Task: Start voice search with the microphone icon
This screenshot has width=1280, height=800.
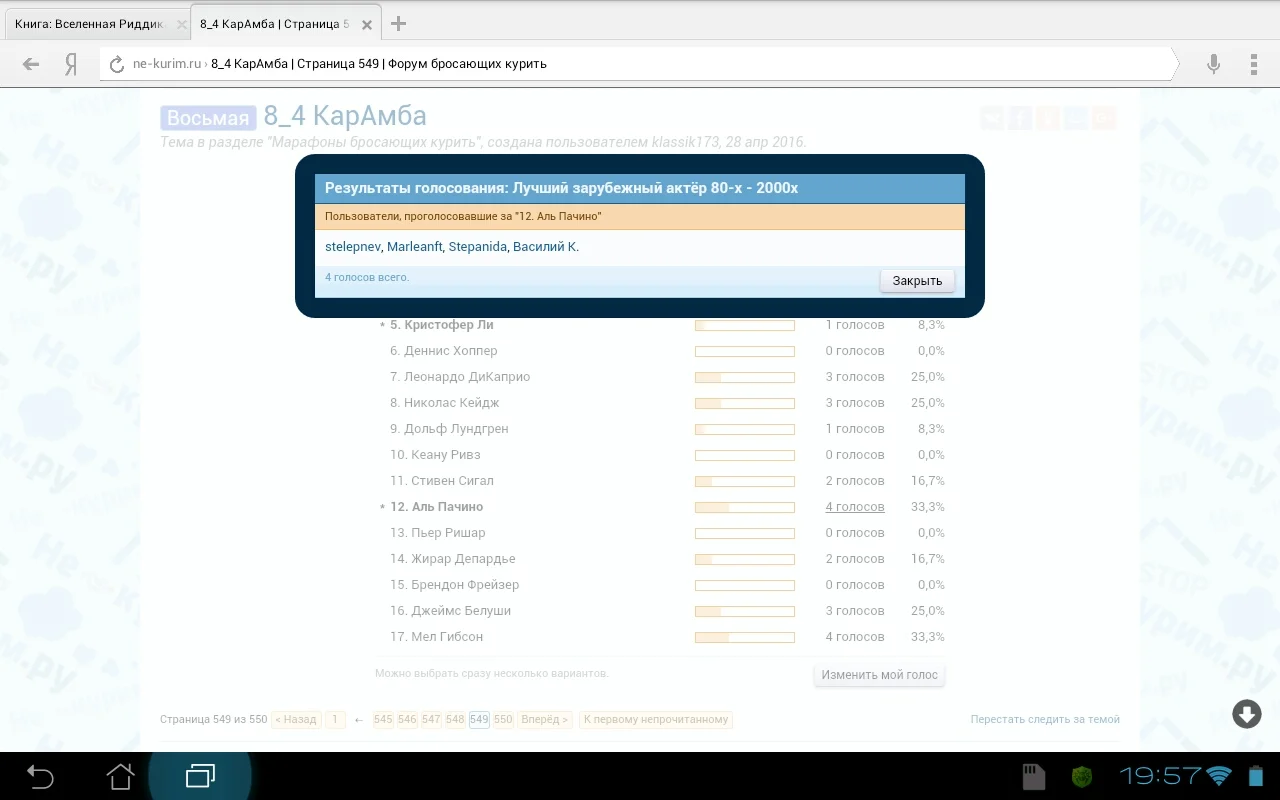Action: point(1212,63)
